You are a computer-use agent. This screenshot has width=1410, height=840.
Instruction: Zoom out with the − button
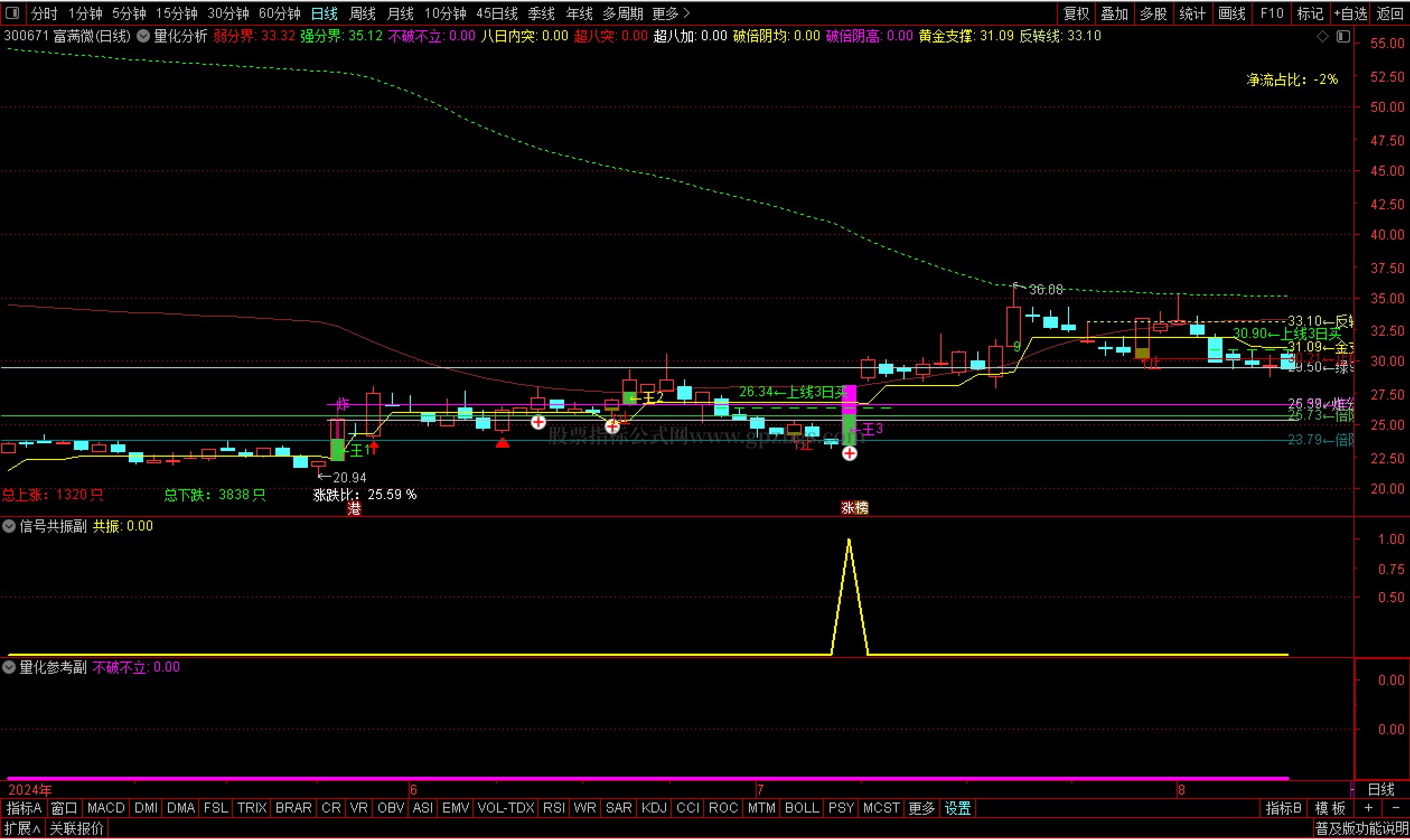click(x=1396, y=808)
